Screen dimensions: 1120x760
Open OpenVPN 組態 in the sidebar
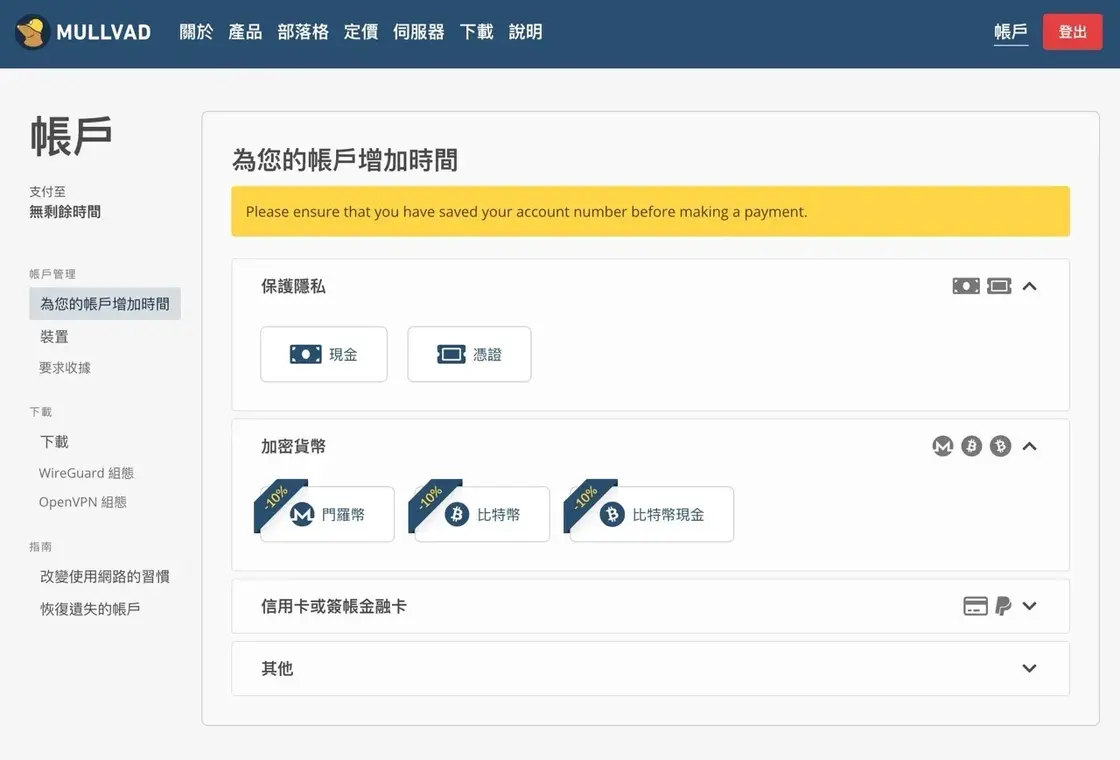[83, 502]
